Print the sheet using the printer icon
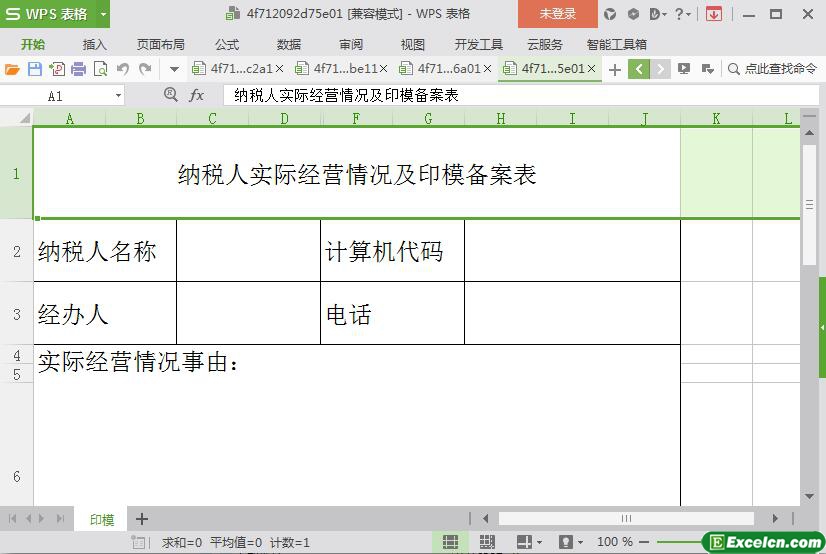826x554 pixels. (x=78, y=69)
